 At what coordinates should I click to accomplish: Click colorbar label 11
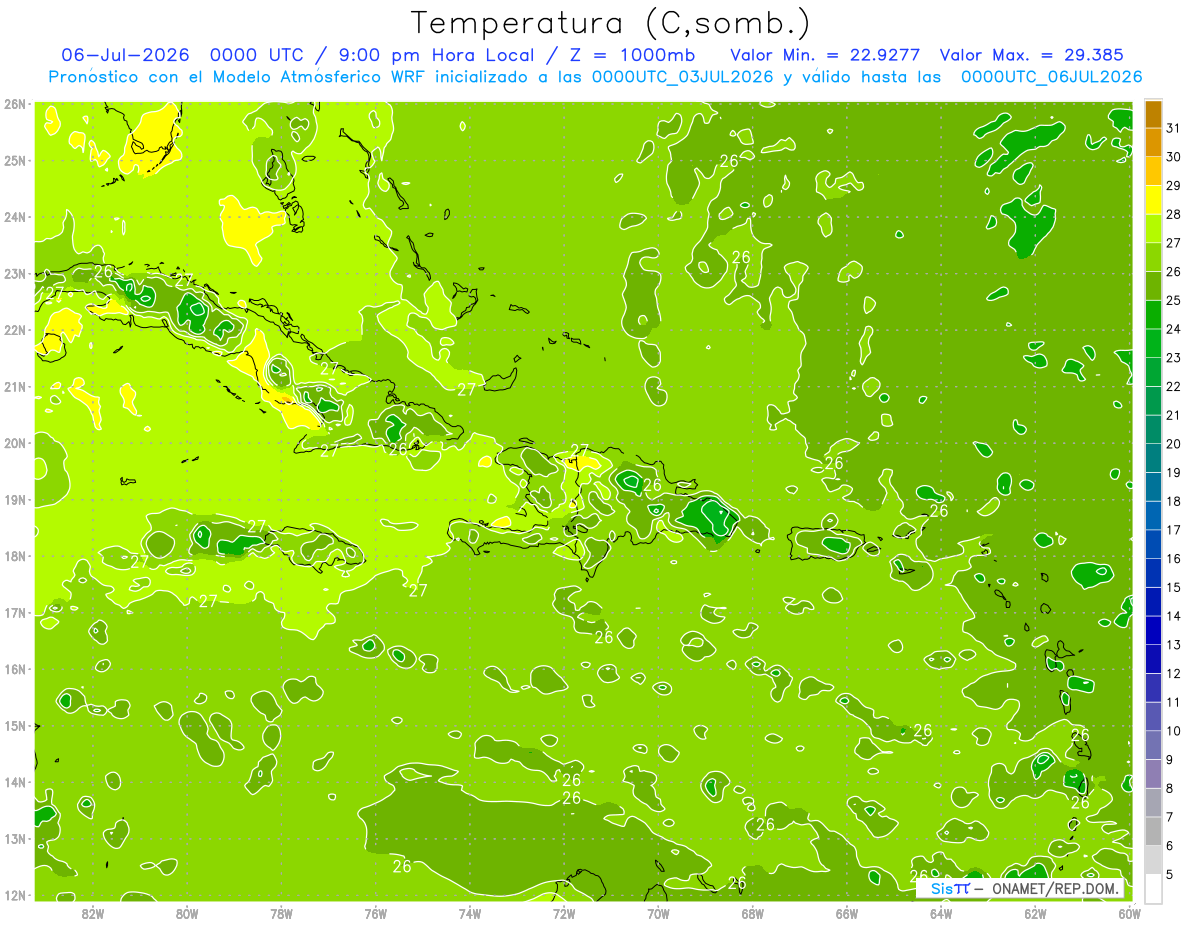pos(1174,702)
